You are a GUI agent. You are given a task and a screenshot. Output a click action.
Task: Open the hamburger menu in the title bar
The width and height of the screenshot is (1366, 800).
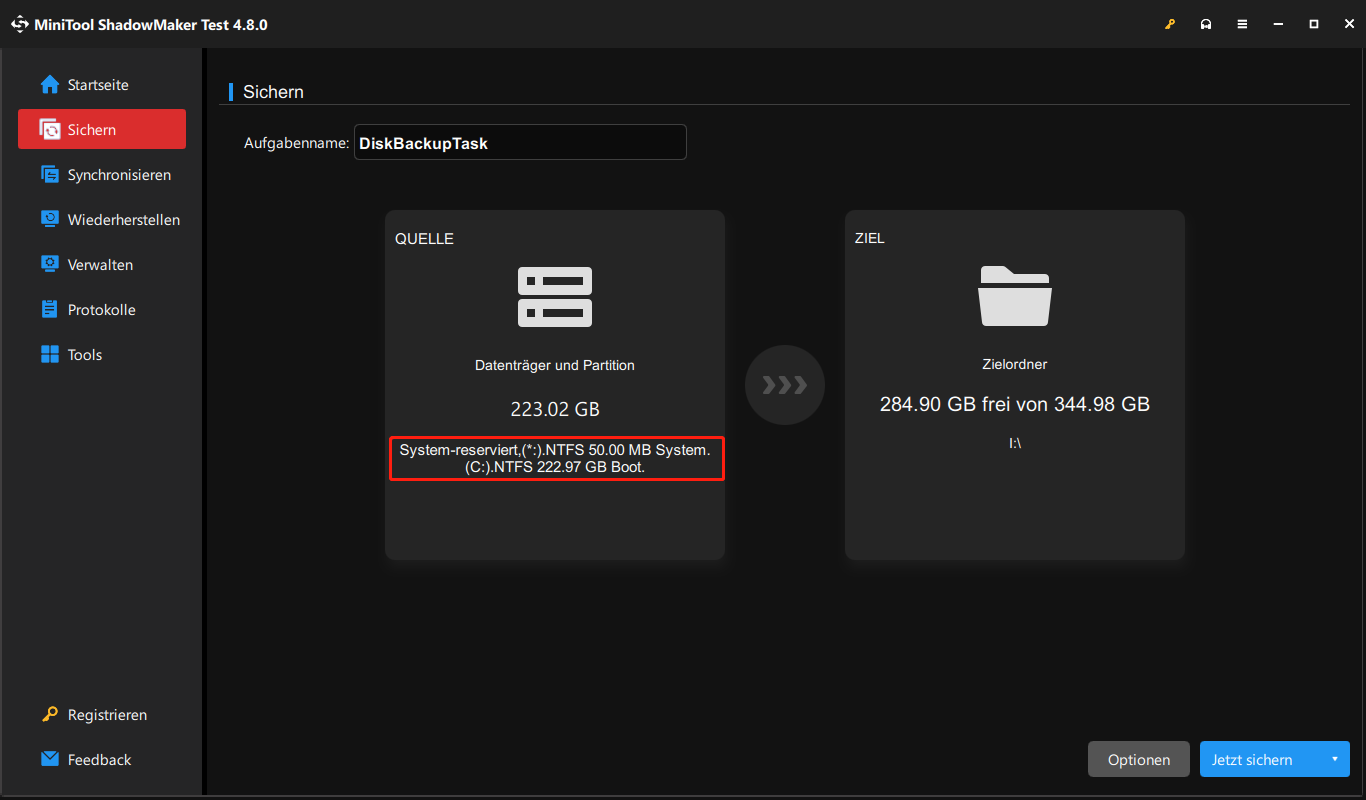click(x=1241, y=23)
